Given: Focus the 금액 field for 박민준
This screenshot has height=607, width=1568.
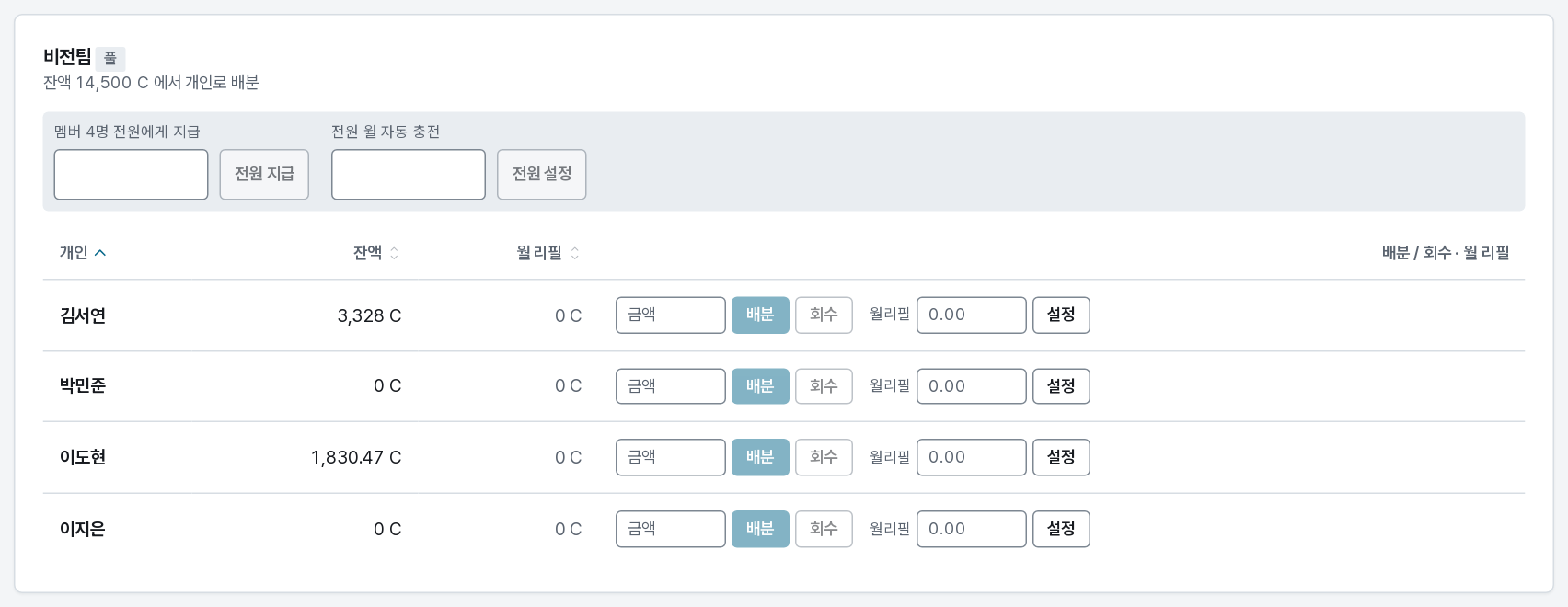Looking at the screenshot, I should point(671,386).
